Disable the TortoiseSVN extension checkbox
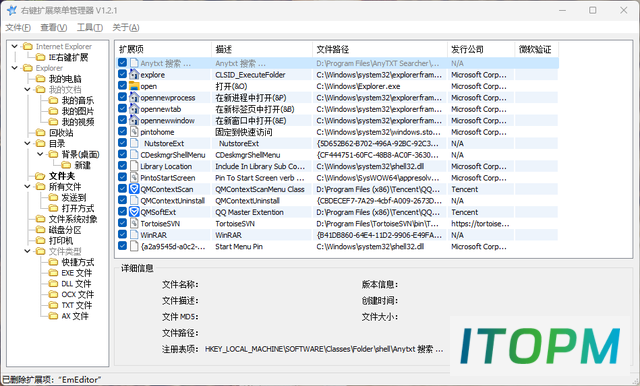The image size is (640, 386). coord(122,223)
